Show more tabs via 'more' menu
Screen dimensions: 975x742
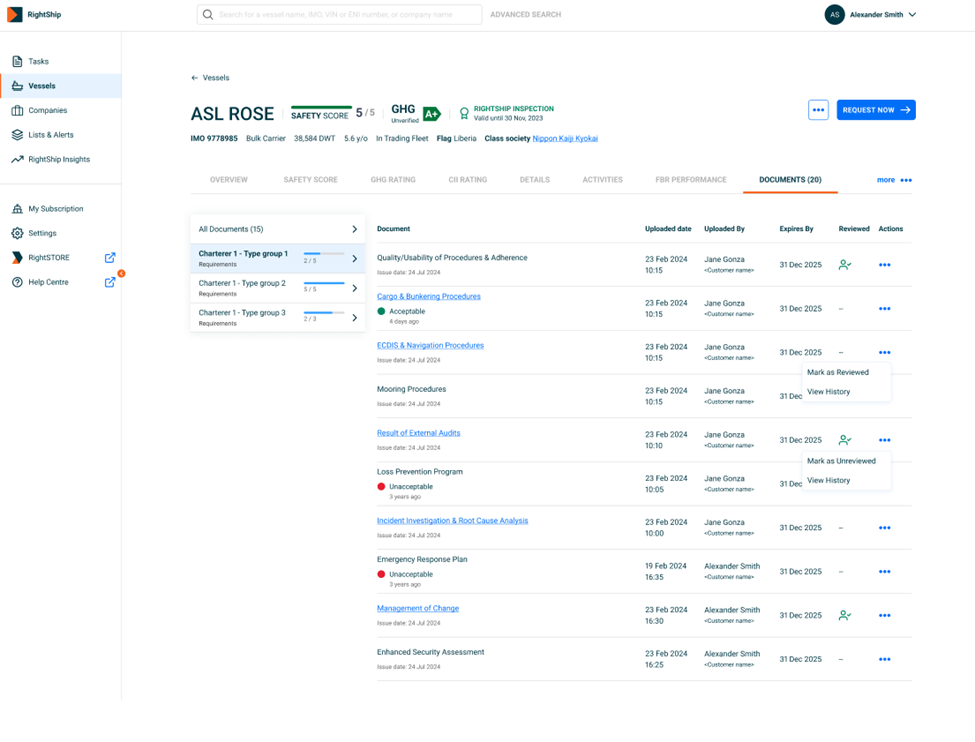pyautogui.click(x=894, y=180)
